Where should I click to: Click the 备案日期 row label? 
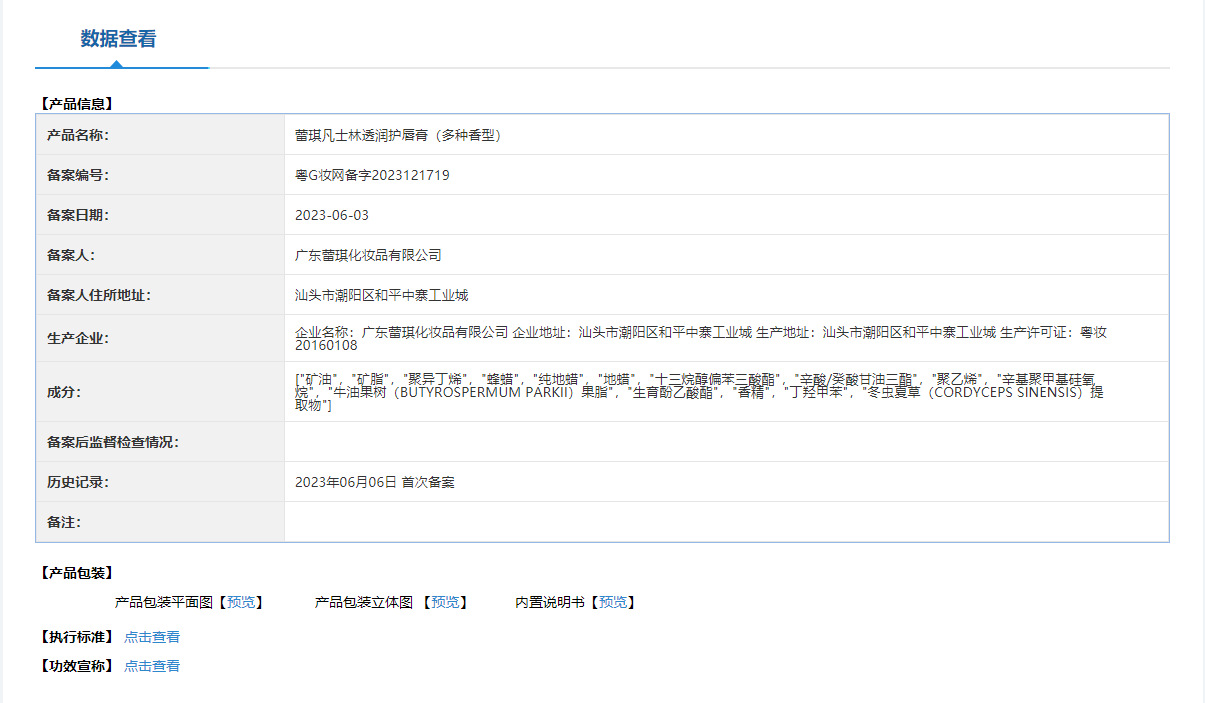coord(78,215)
